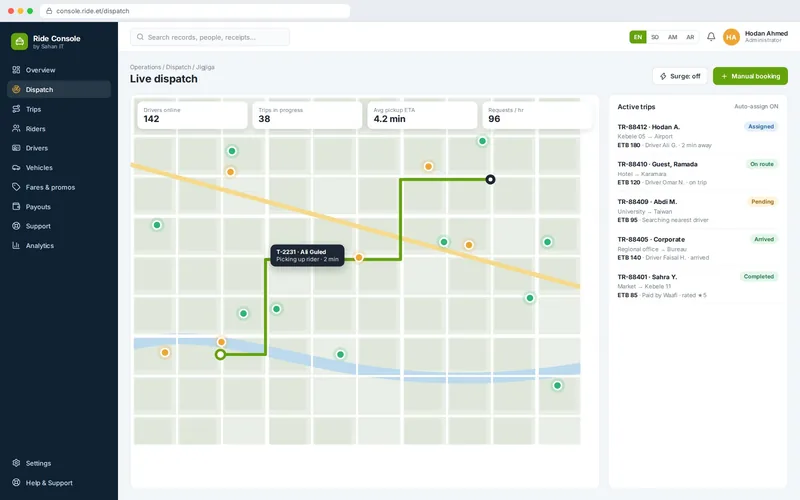Click the Pending status badge

click(762, 202)
